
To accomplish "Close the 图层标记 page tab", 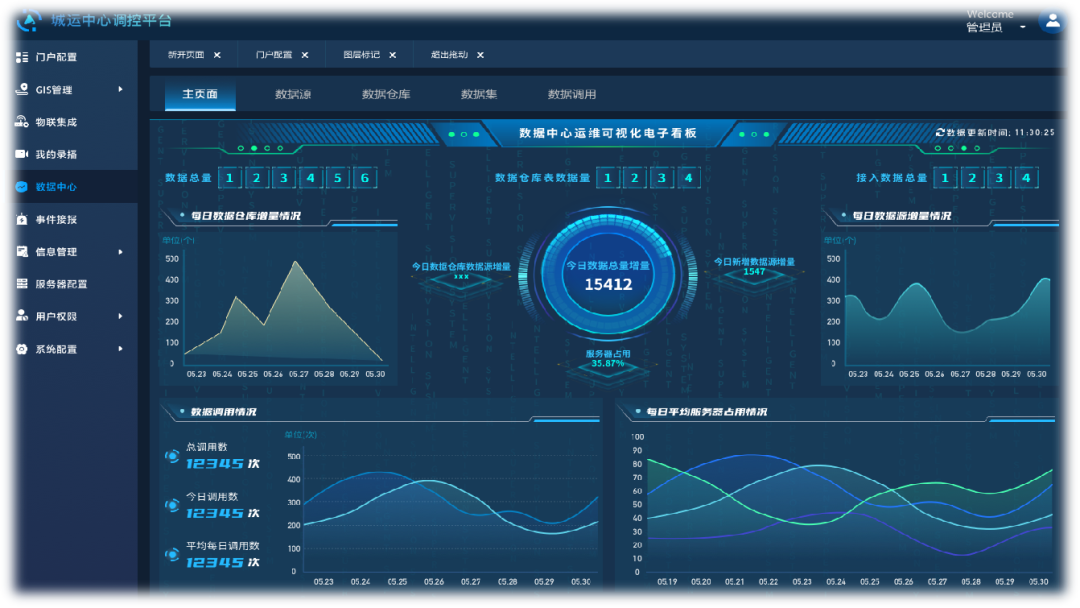I will tap(393, 55).
